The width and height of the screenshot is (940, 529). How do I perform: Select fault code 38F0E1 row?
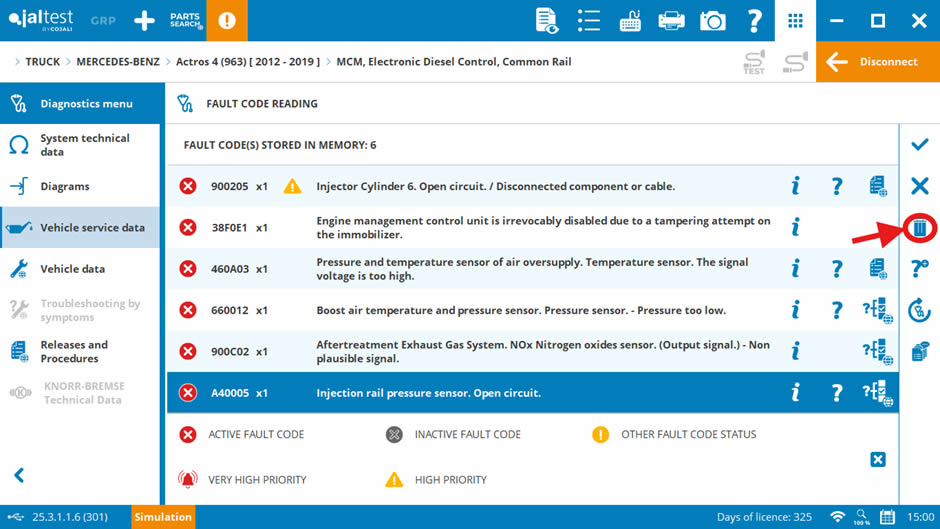tap(532, 227)
